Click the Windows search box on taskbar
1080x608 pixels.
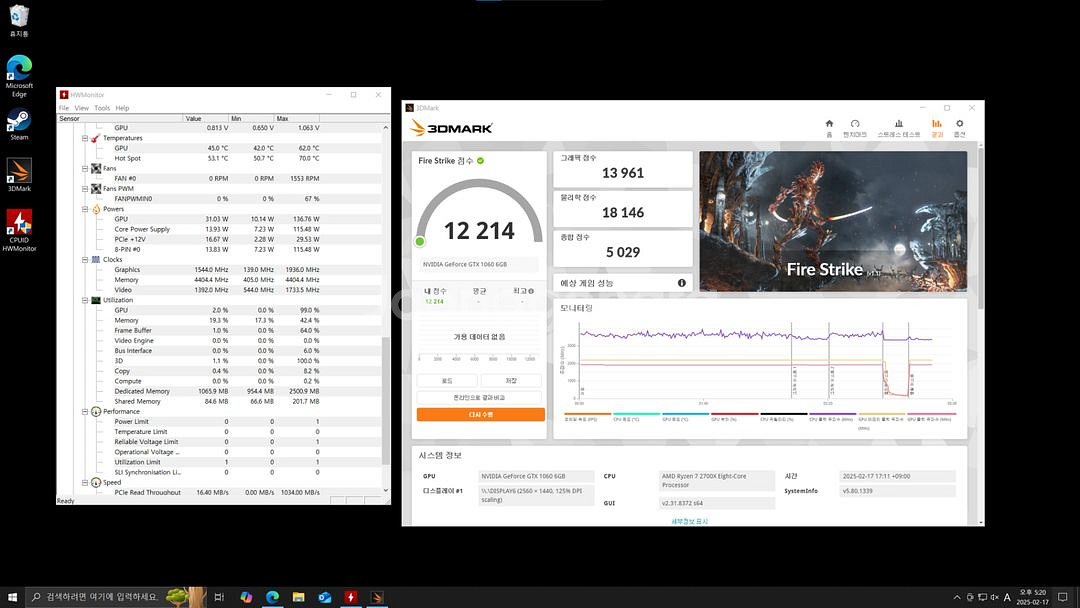tap(115, 597)
